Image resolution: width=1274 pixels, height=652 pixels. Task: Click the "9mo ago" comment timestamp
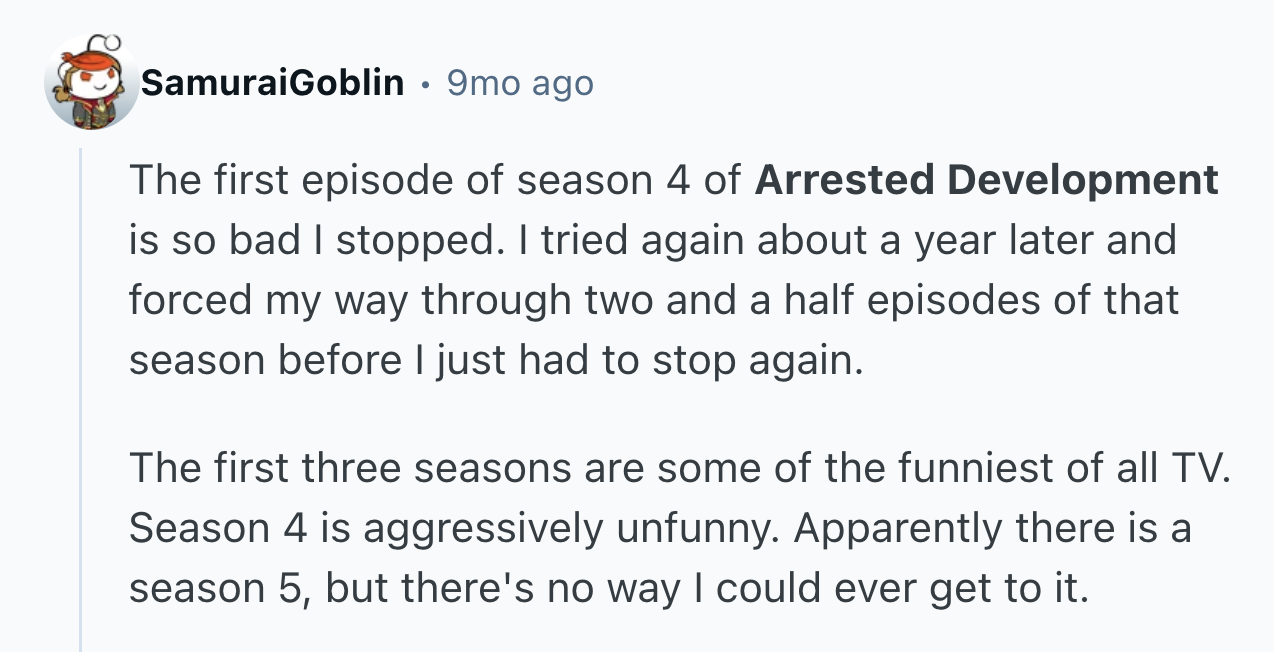pyautogui.click(x=520, y=84)
